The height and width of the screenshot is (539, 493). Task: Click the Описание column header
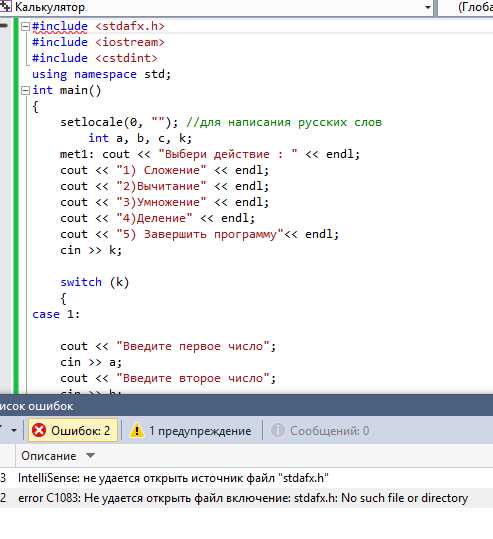(x=48, y=456)
